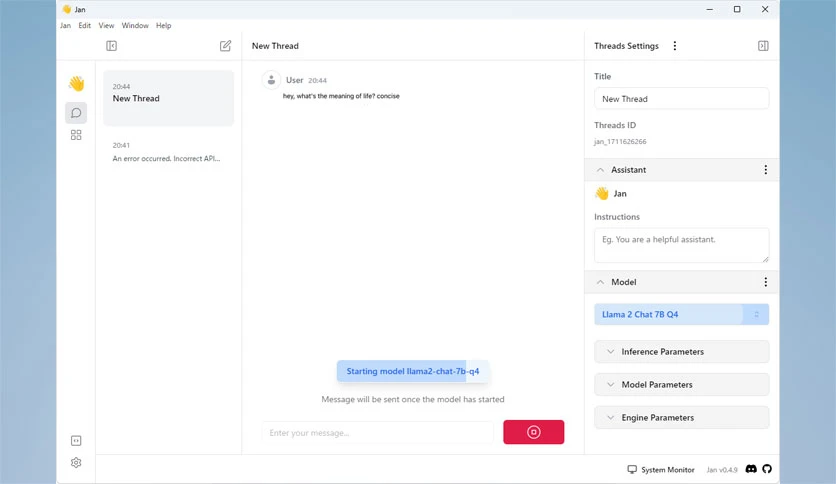
Task: Expand Inference Parameters
Action: coord(681,352)
